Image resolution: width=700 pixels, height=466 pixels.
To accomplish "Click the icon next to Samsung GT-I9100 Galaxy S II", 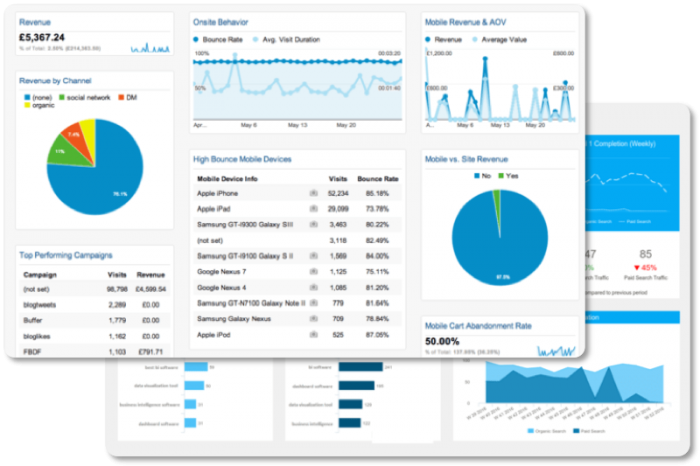I will [x=313, y=256].
